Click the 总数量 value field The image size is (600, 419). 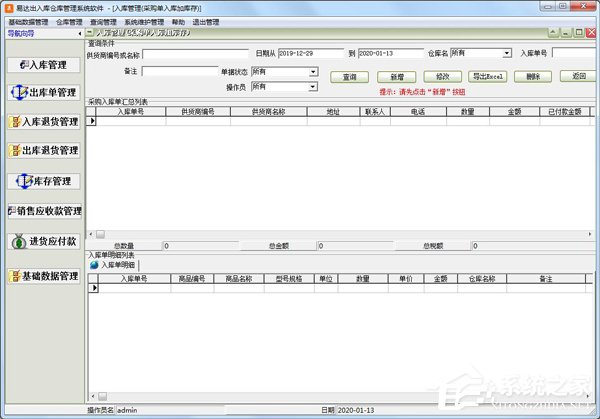[x=201, y=246]
